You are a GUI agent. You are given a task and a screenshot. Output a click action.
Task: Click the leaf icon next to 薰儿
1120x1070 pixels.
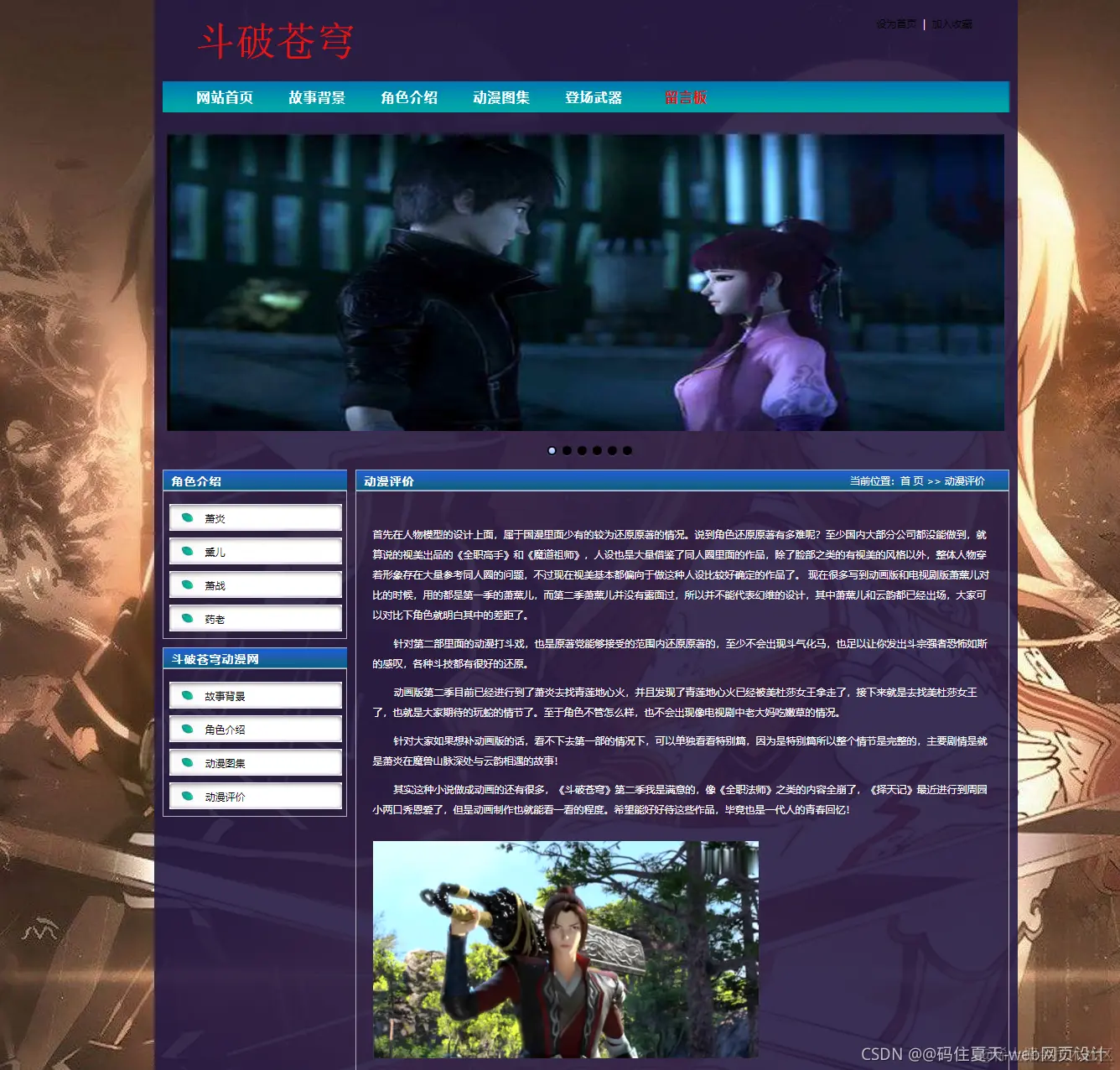tap(186, 551)
